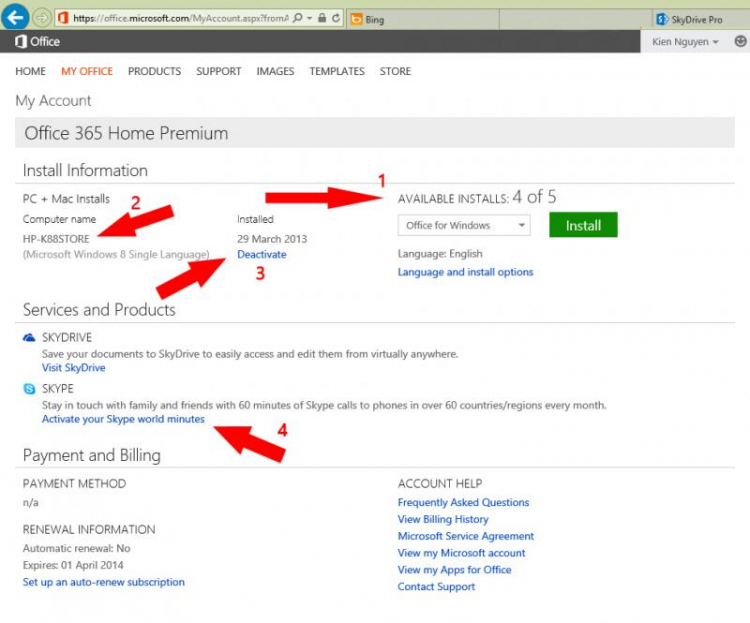Click the Refresh page icon

(336, 18)
